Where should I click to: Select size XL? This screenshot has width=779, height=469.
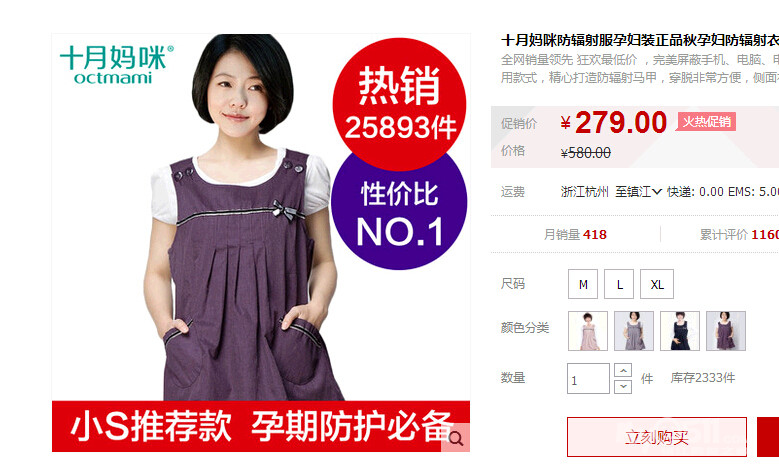pos(657,284)
